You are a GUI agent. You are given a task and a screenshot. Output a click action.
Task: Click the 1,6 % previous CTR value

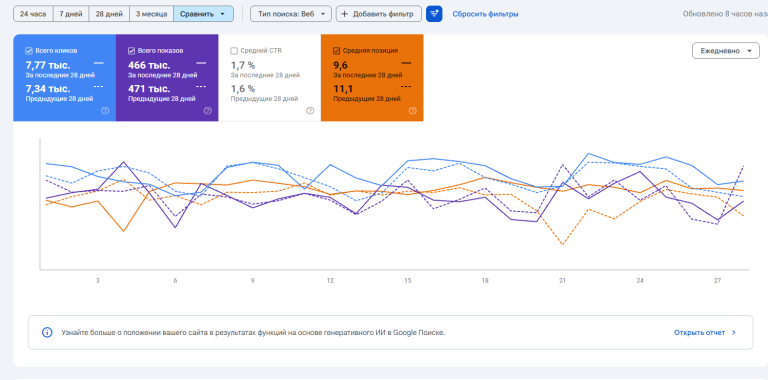pyautogui.click(x=243, y=89)
